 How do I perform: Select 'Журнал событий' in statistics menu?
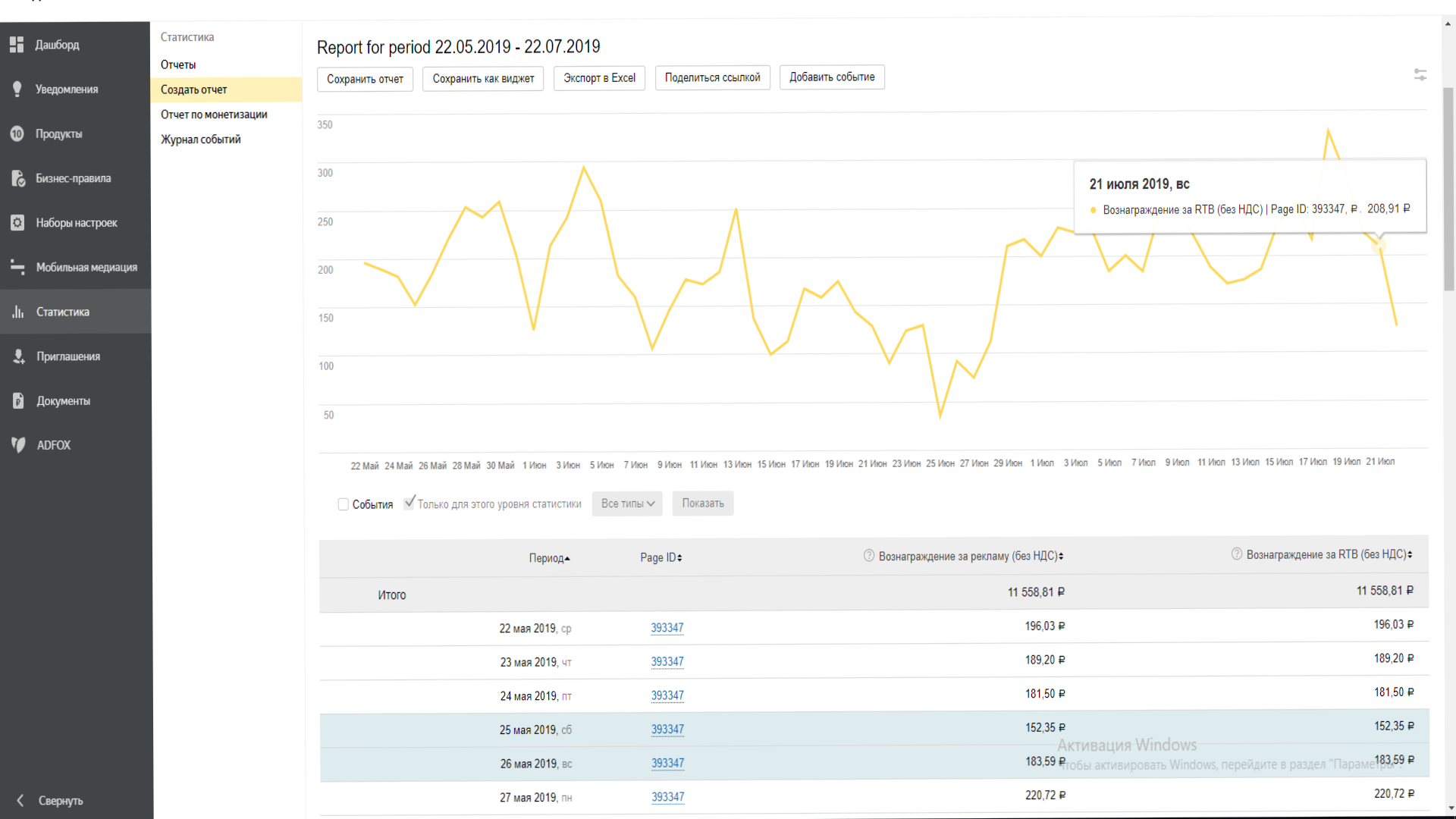click(200, 140)
